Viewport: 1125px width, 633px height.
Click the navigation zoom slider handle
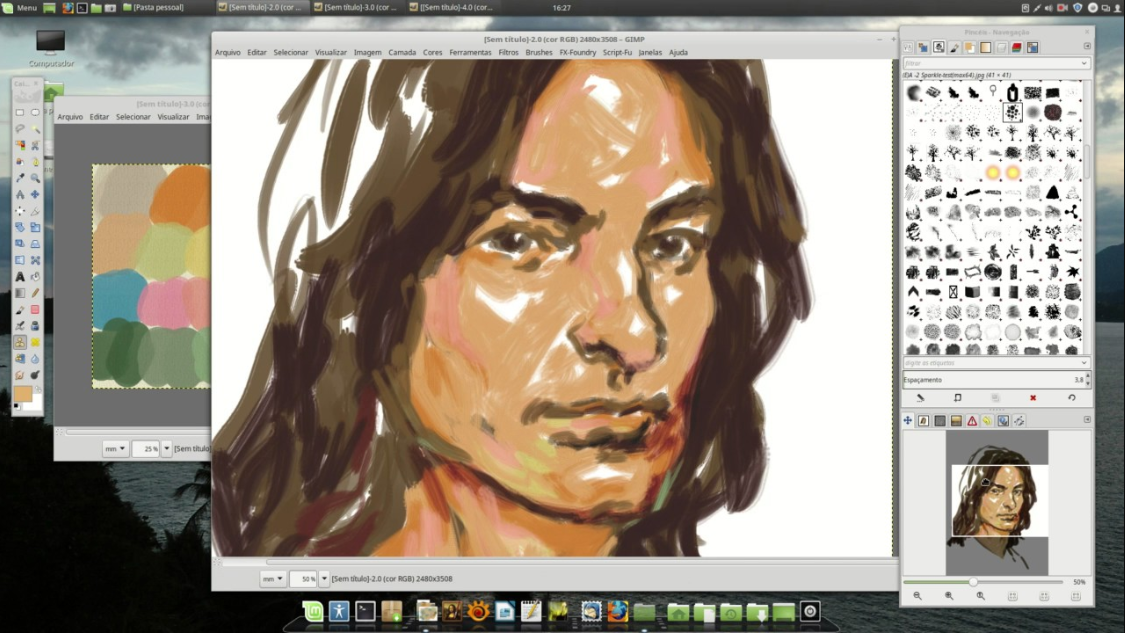pyautogui.click(x=974, y=582)
